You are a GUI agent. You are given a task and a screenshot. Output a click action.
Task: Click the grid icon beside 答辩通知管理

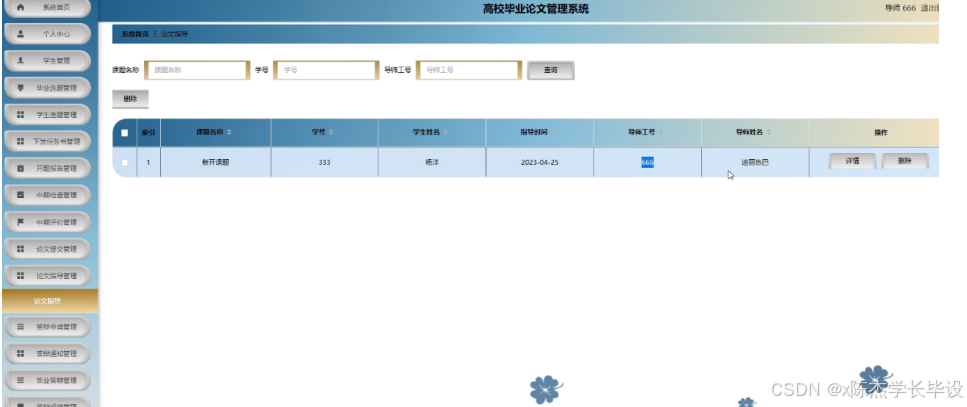20,353
